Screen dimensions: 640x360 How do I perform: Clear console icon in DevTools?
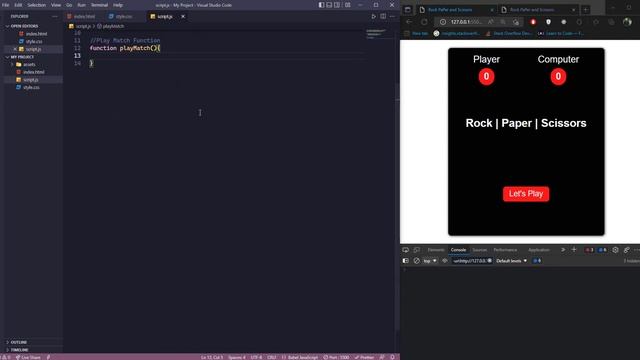(416, 261)
